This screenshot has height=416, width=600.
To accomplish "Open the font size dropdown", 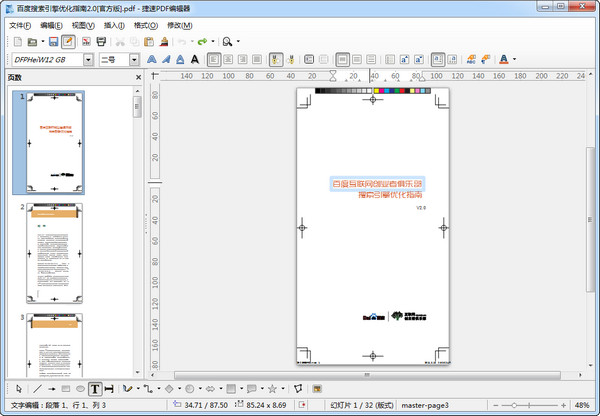I will pos(133,59).
